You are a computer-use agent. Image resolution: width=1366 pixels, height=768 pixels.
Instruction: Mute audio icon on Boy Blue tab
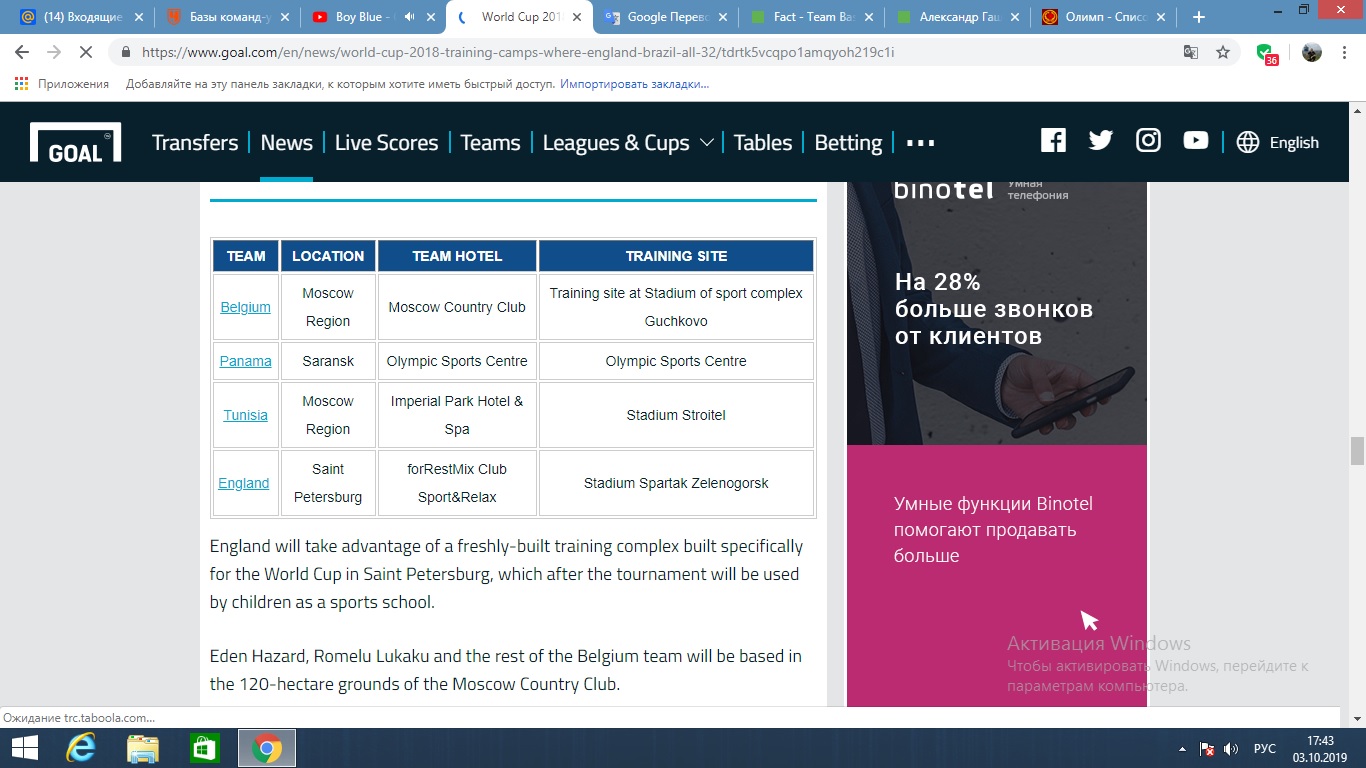click(408, 17)
